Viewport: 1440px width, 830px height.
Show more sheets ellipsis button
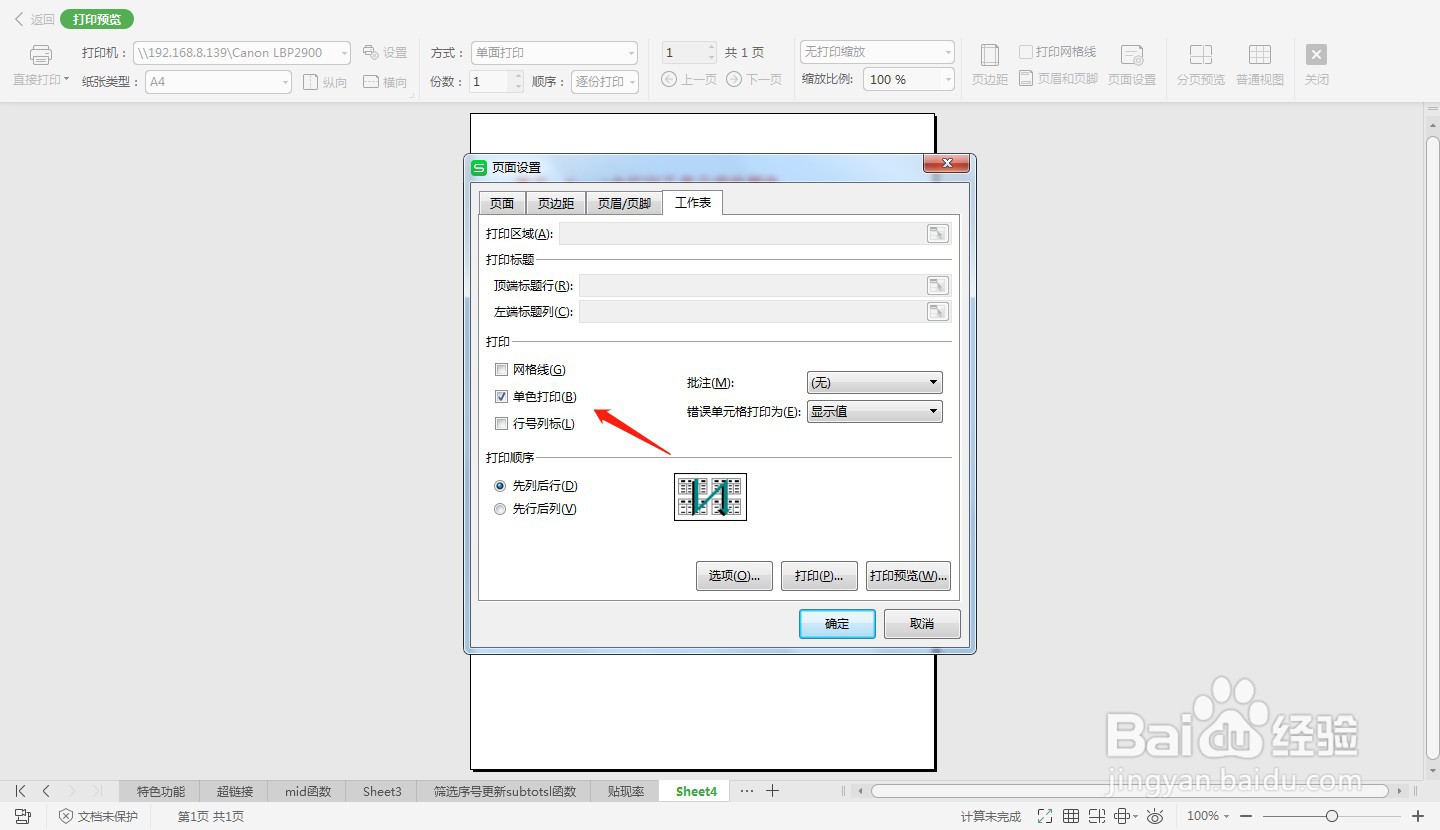tap(746, 791)
